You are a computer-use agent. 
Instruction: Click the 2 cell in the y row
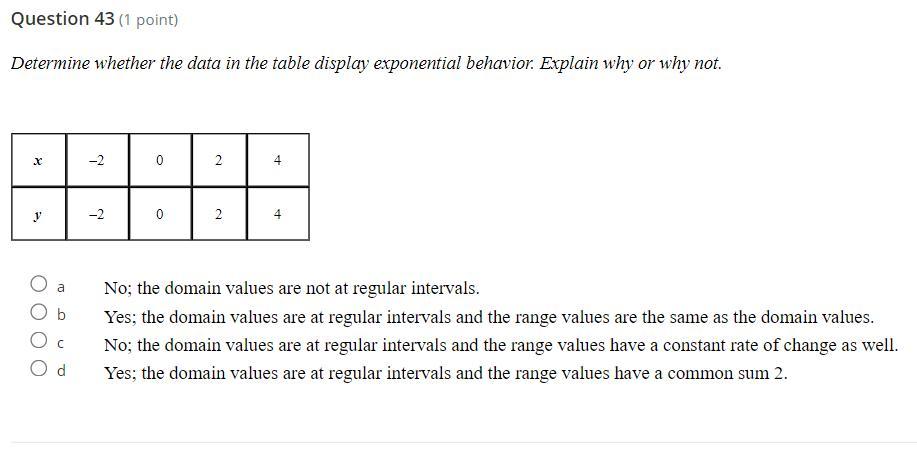[x=219, y=214]
